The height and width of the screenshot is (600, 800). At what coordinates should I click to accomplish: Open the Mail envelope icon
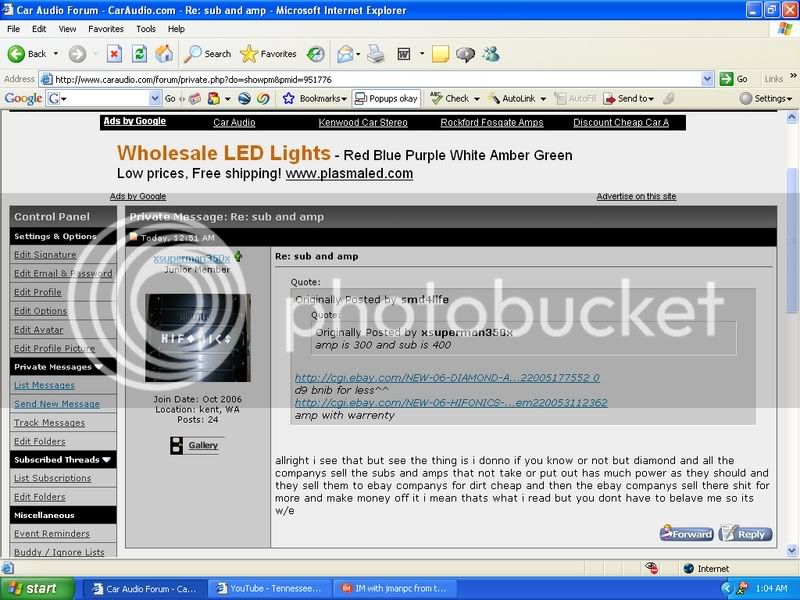tap(345, 54)
